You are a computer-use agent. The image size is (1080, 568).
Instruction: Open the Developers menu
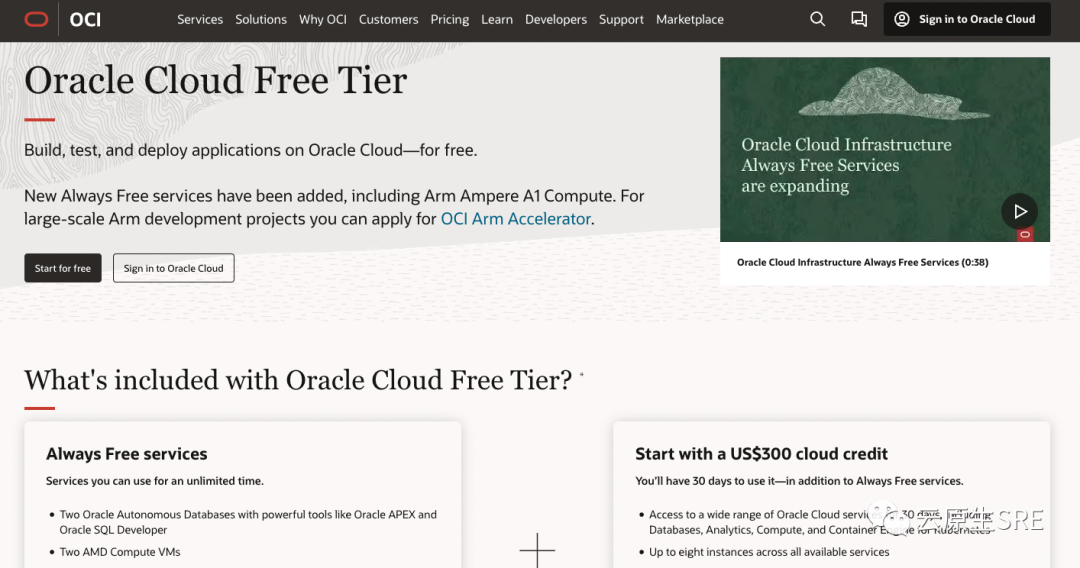click(x=556, y=19)
